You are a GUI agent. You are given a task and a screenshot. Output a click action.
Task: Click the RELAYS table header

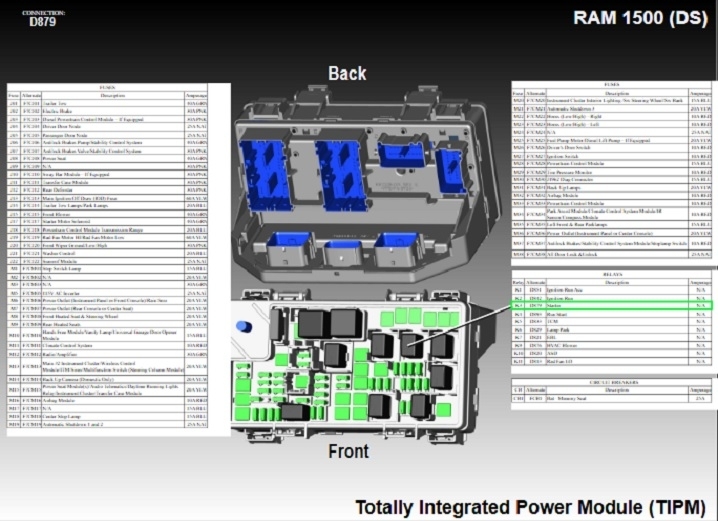[x=613, y=274]
